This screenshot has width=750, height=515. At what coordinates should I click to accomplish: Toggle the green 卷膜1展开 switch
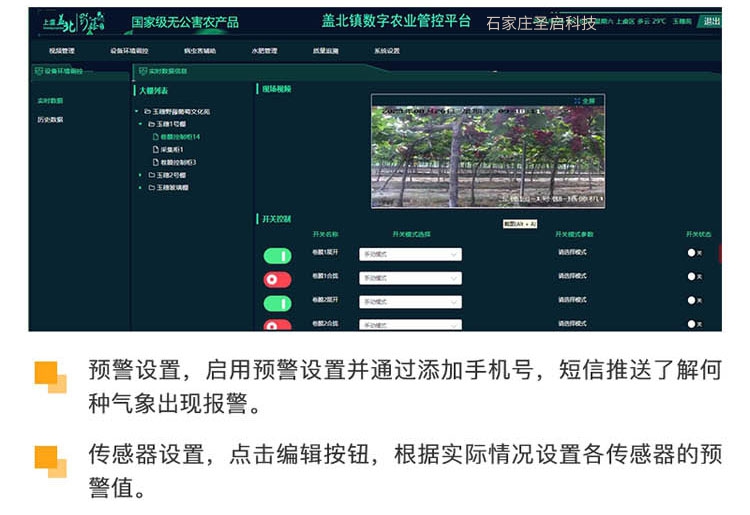click(277, 257)
